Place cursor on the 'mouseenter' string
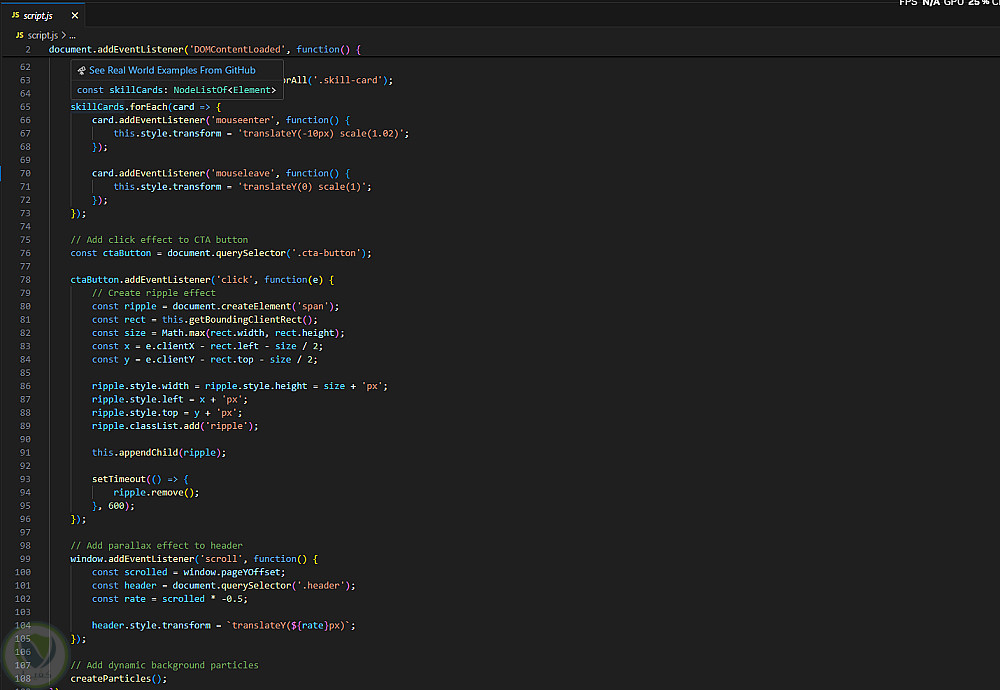Screen dimensions: 1000x690 click(x=243, y=120)
